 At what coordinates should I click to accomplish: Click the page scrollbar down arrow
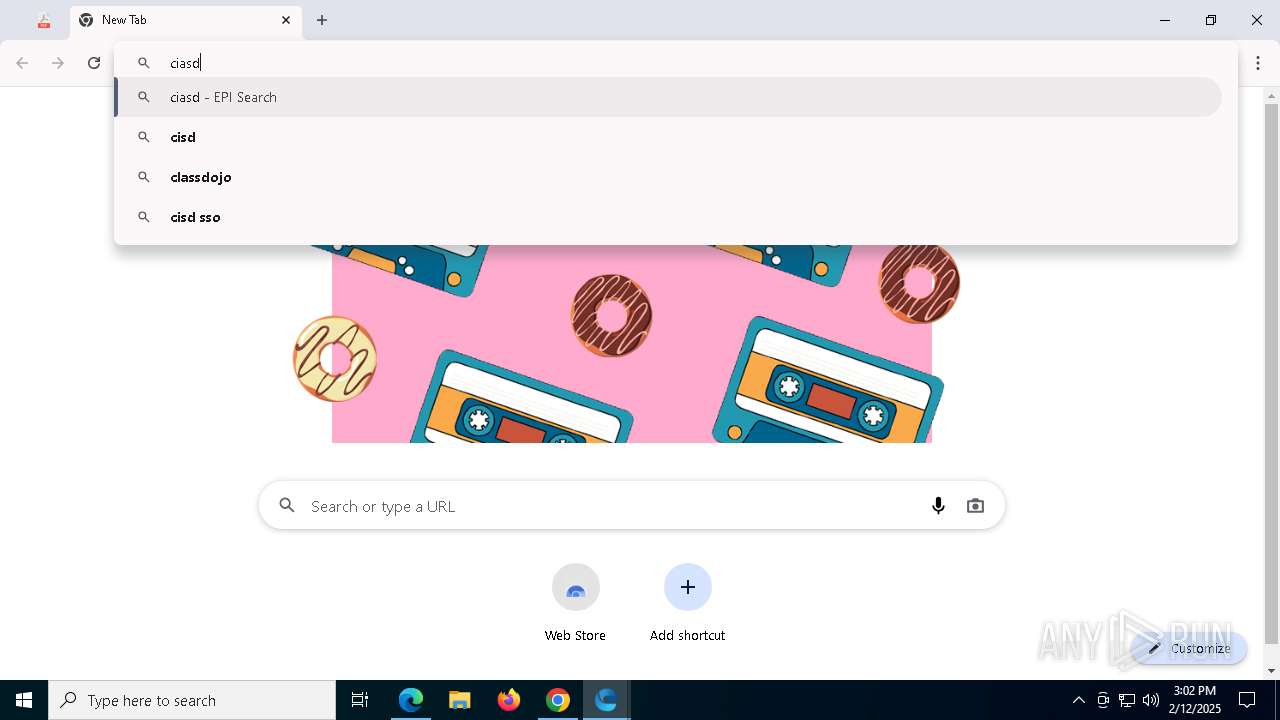1272,671
